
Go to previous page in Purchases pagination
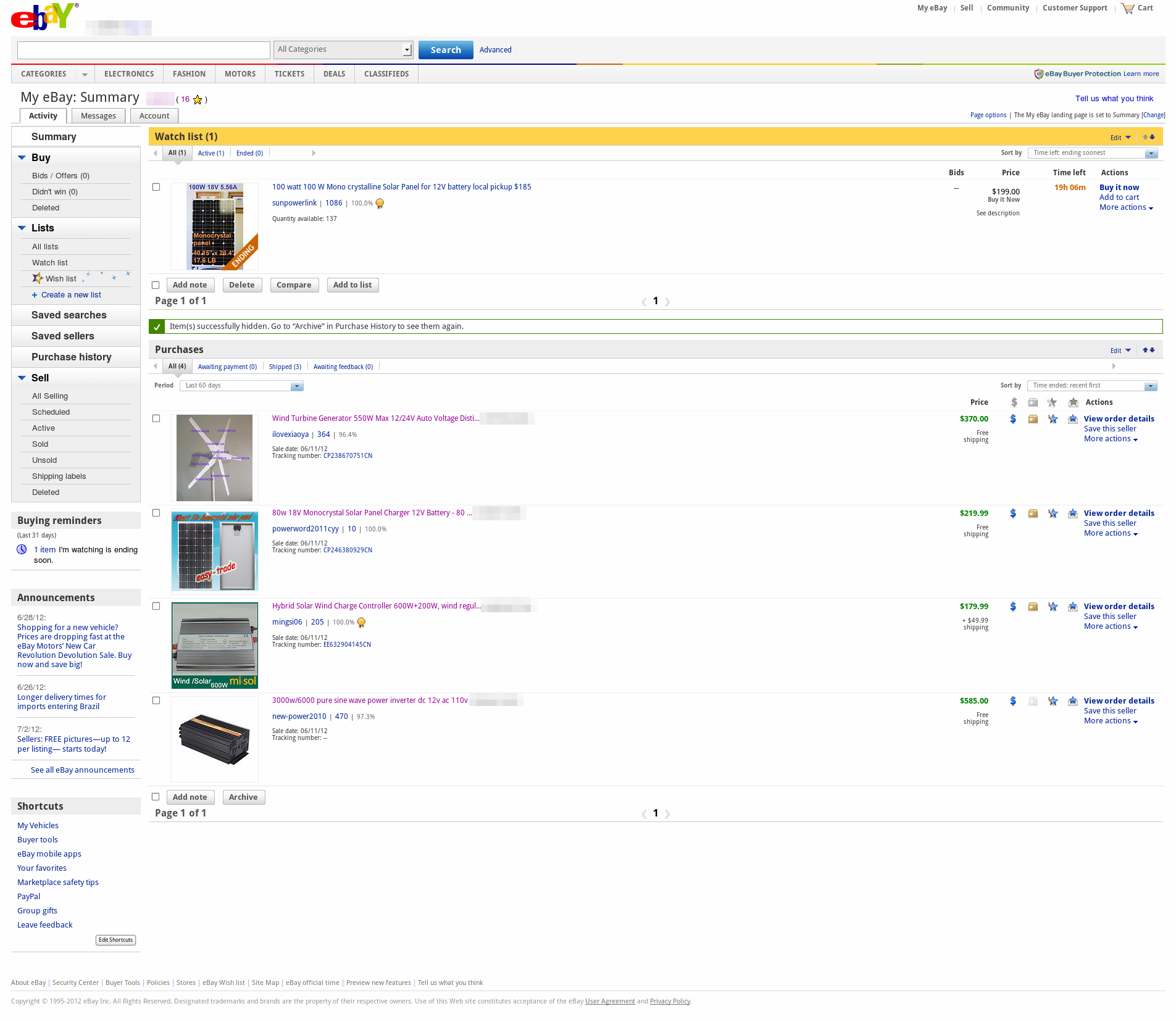click(x=644, y=814)
